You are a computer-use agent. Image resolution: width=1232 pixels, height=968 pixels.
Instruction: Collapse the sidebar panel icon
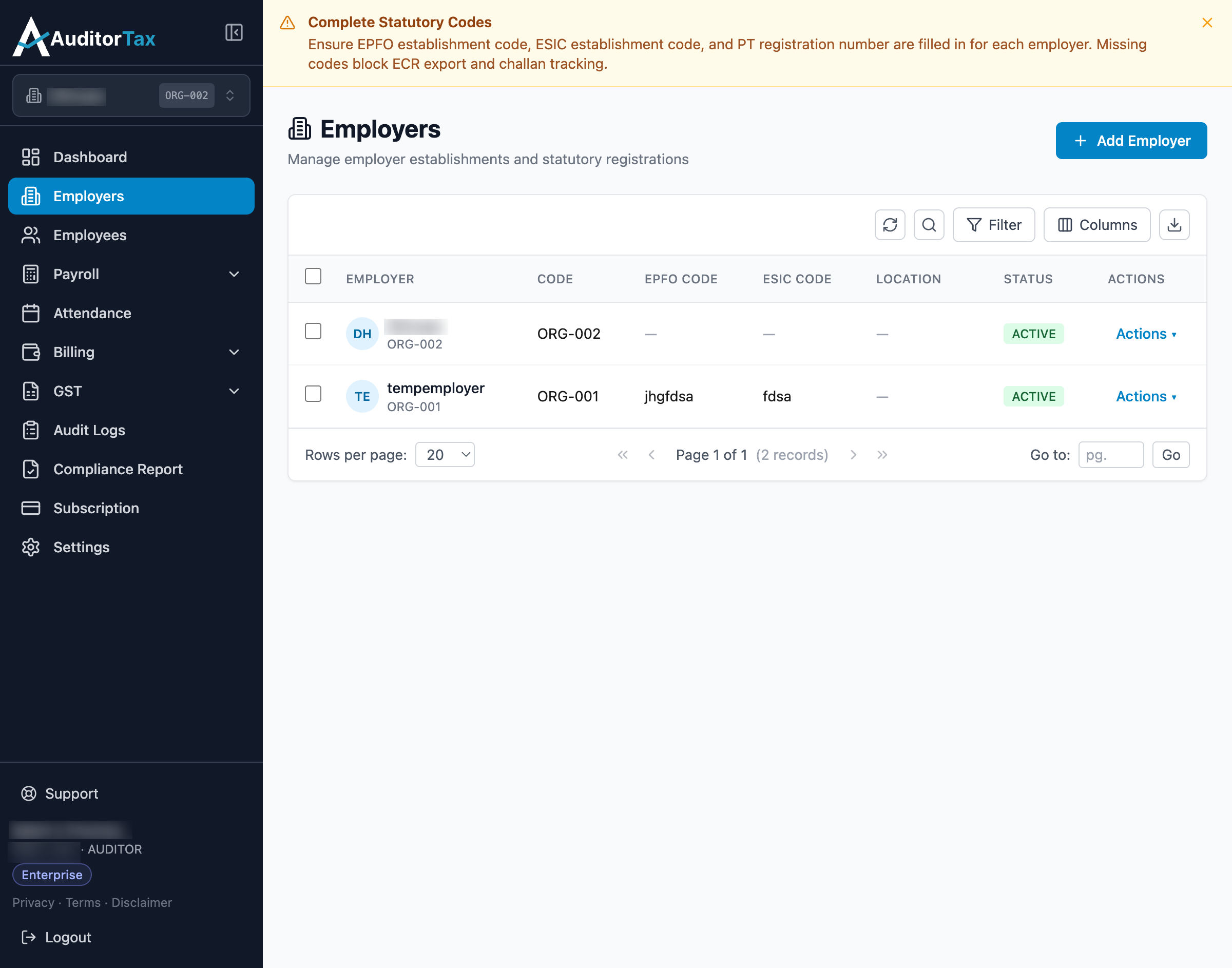coord(234,32)
